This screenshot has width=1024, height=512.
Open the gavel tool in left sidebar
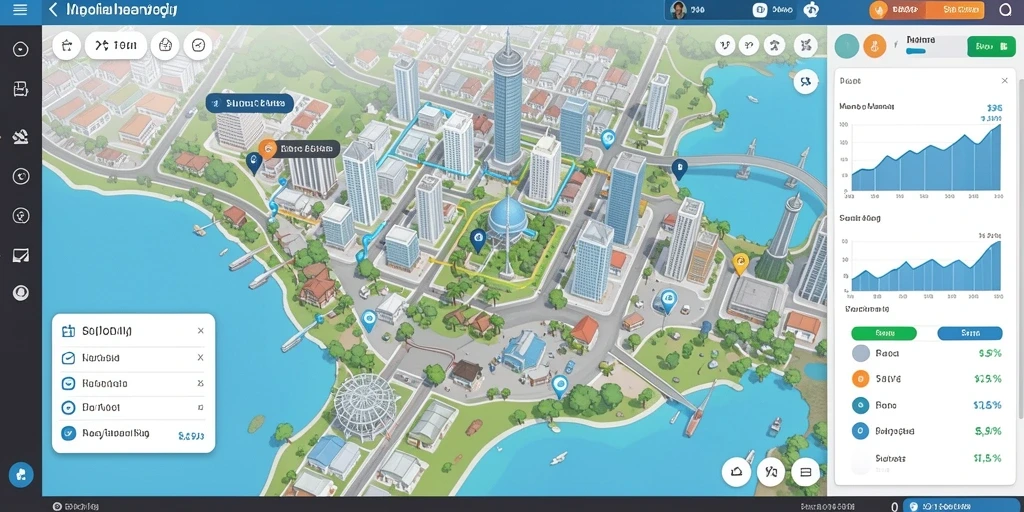pos(21,136)
